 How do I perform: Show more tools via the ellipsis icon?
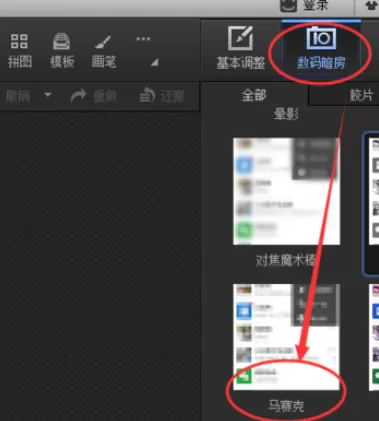pos(143,39)
